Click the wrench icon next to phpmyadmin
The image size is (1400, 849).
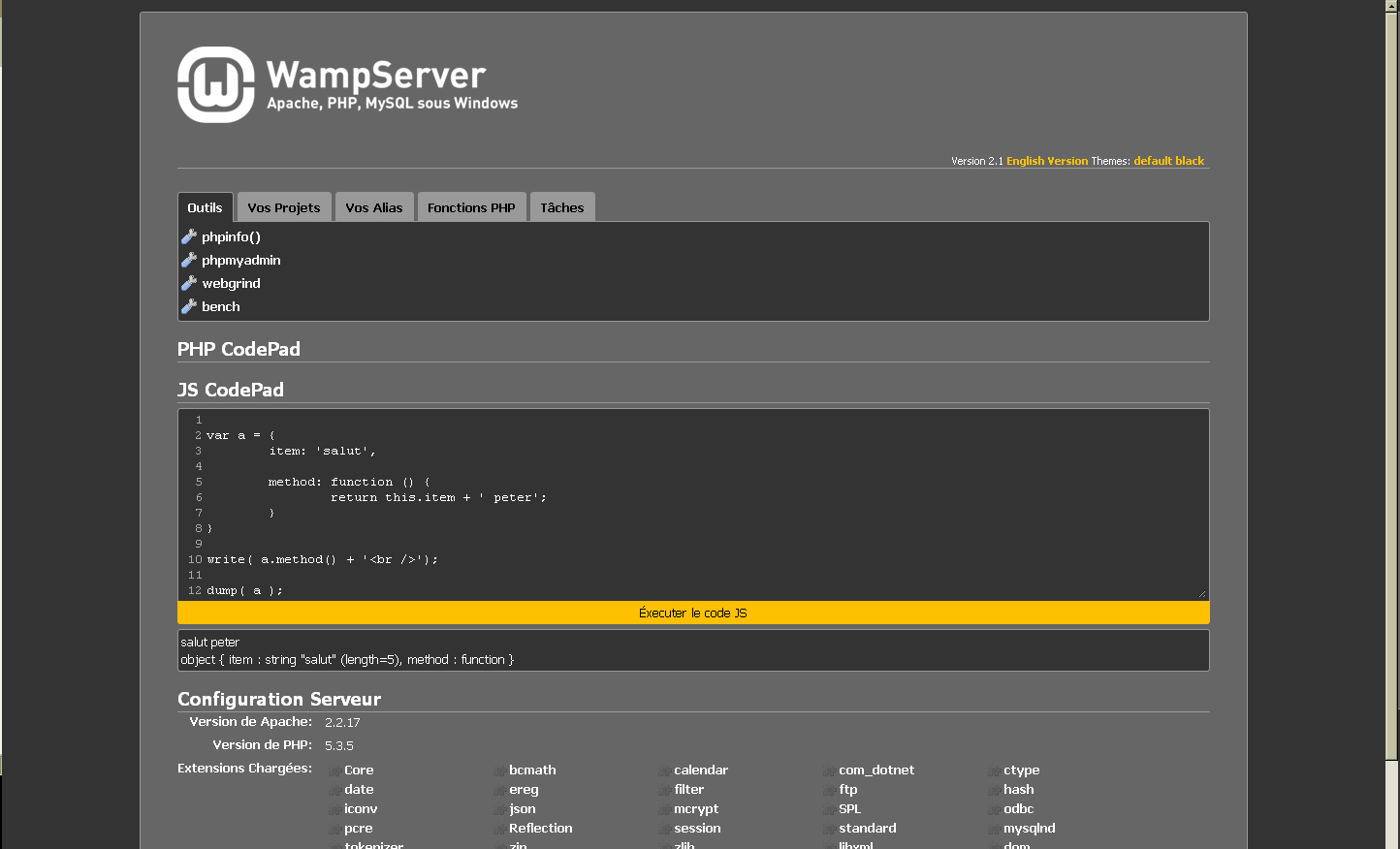[x=189, y=260]
